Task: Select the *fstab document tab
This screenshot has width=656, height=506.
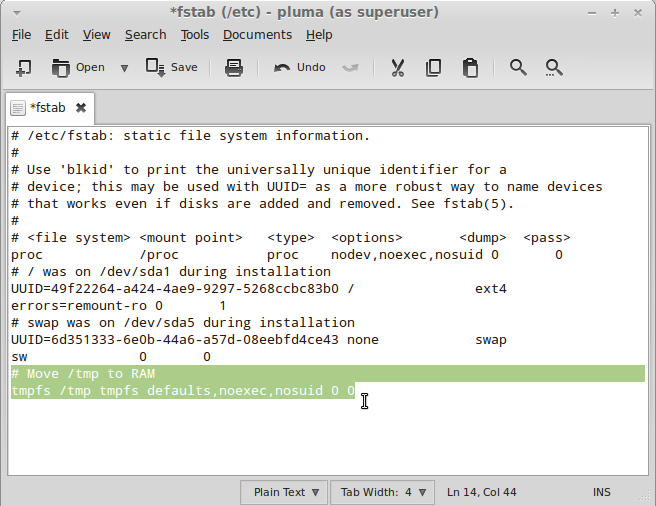Action: coord(48,108)
